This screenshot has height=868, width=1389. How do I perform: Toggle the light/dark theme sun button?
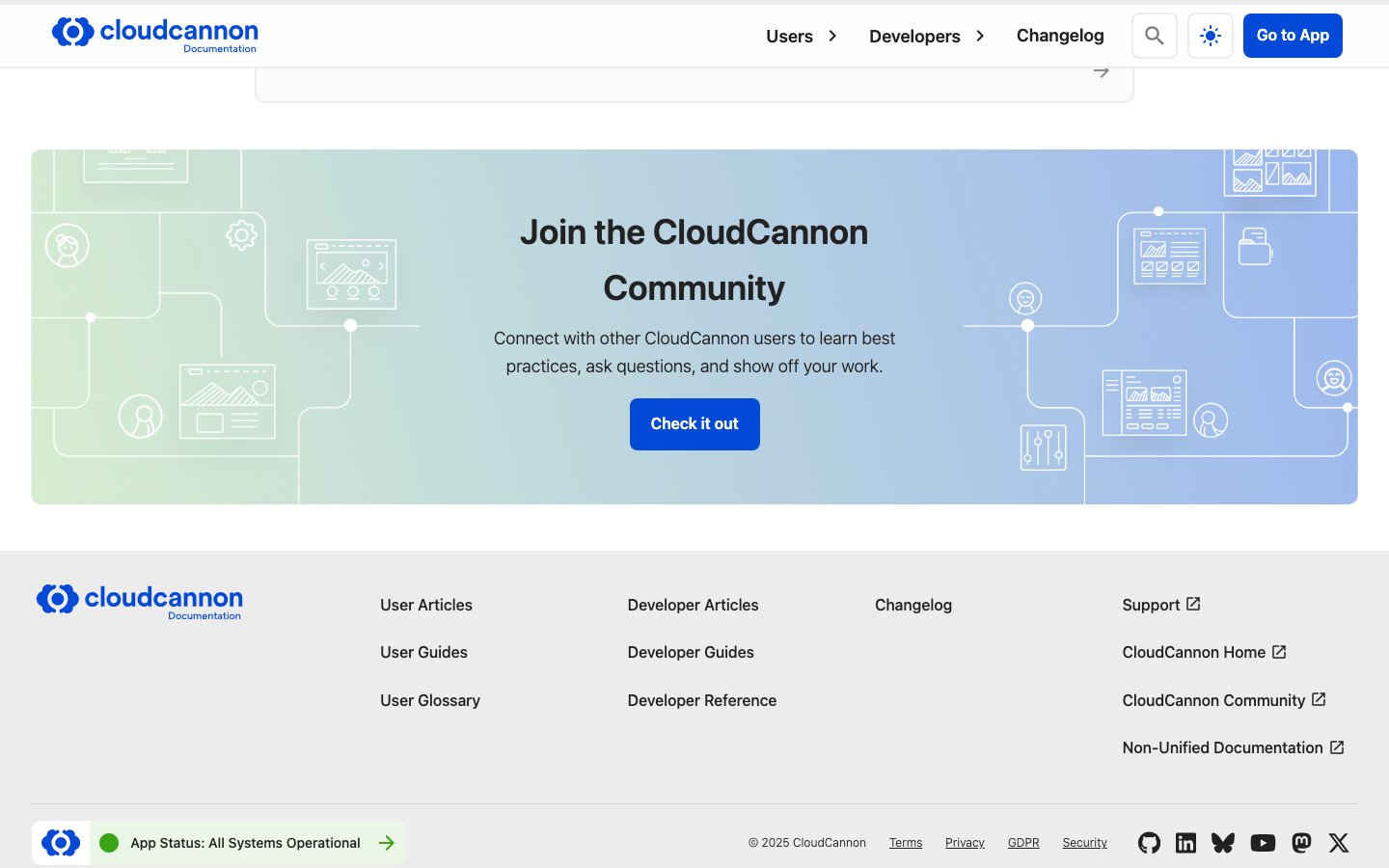pyautogui.click(x=1211, y=36)
